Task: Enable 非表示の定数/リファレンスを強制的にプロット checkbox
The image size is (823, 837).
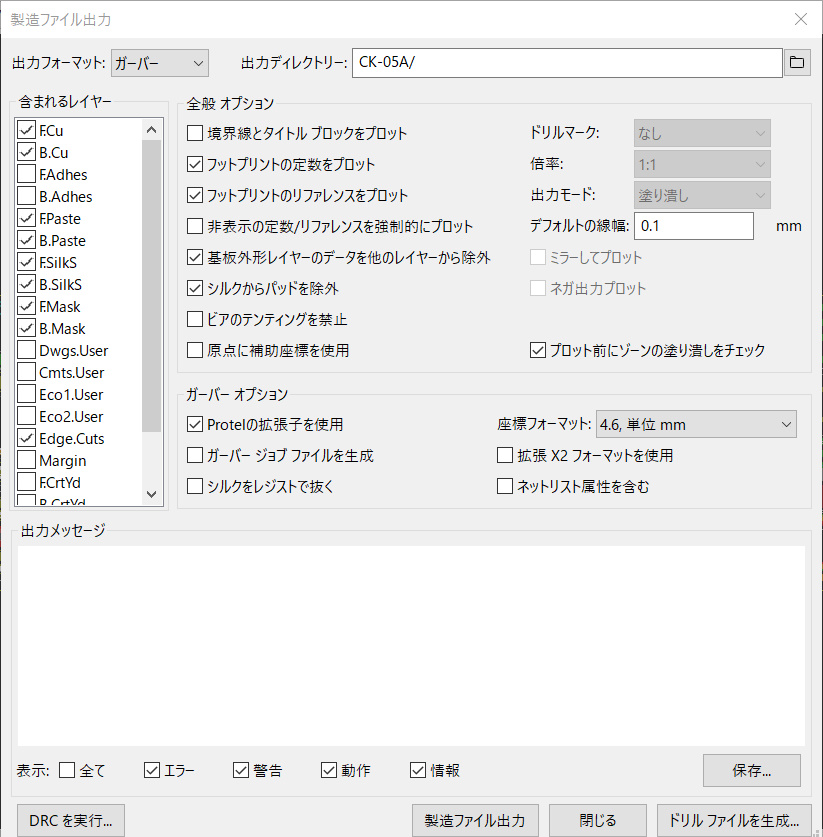Action: point(195,226)
